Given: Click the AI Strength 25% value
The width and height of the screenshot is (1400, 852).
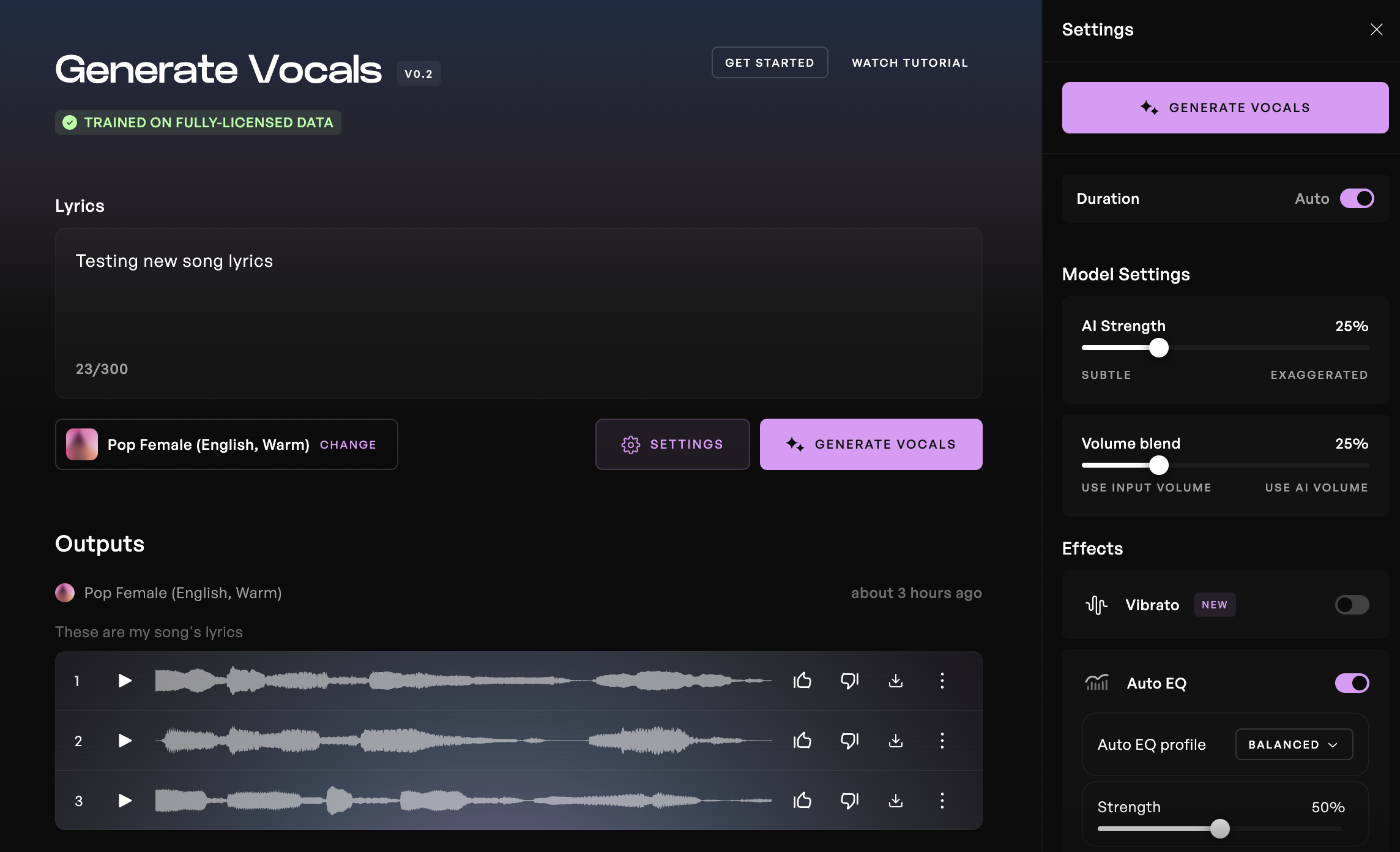Looking at the screenshot, I should pos(1352,326).
